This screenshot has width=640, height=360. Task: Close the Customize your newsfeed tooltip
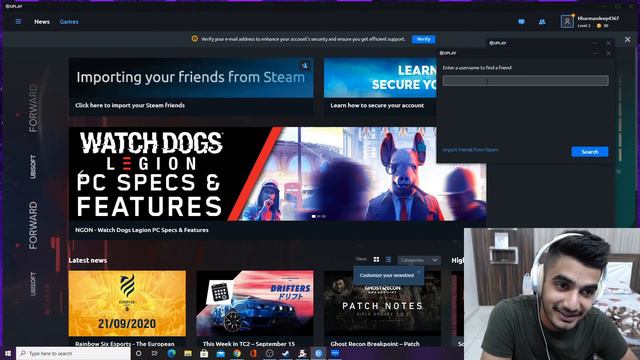tap(419, 271)
